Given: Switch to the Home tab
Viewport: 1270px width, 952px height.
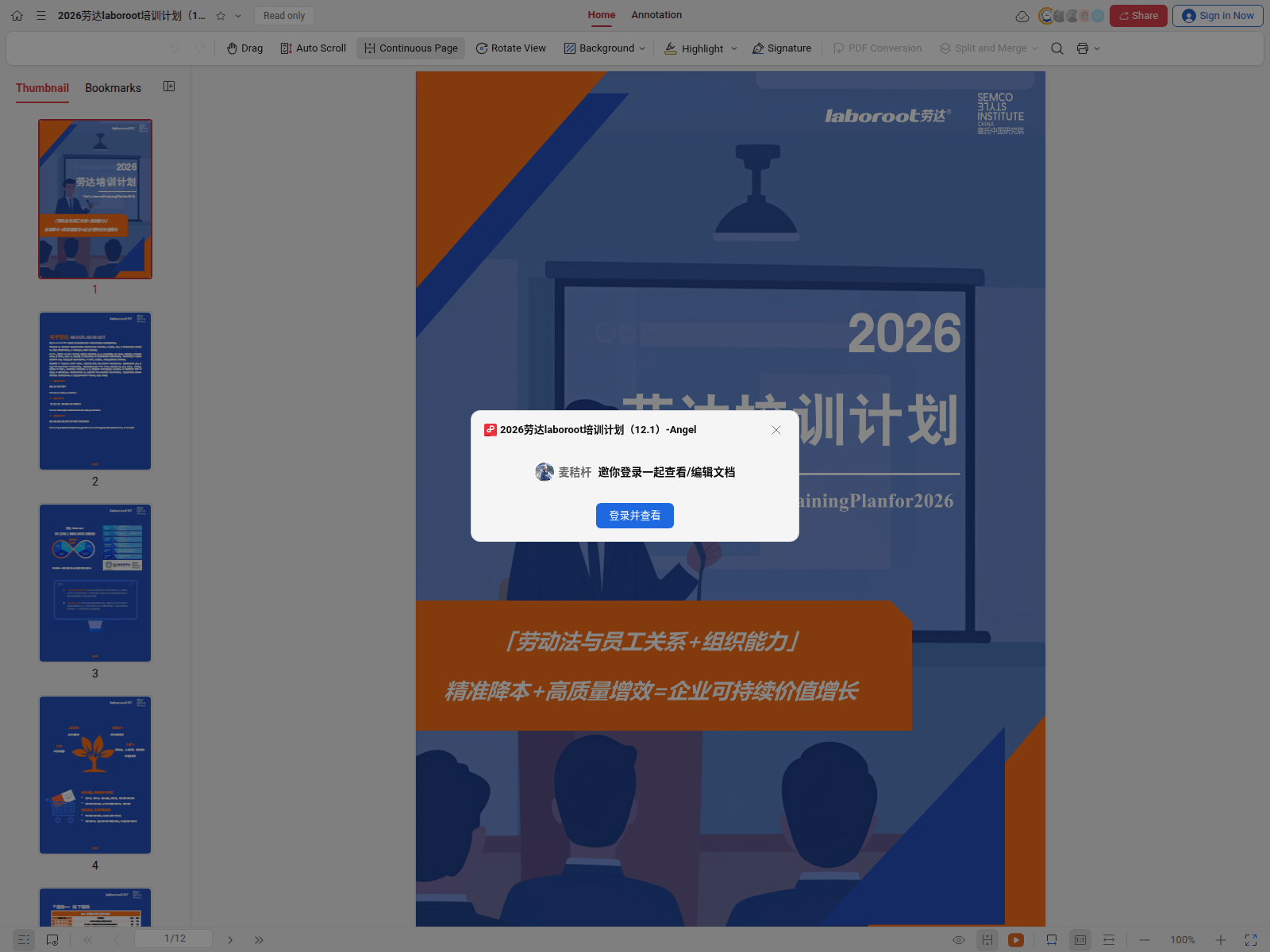Looking at the screenshot, I should tap(602, 15).
